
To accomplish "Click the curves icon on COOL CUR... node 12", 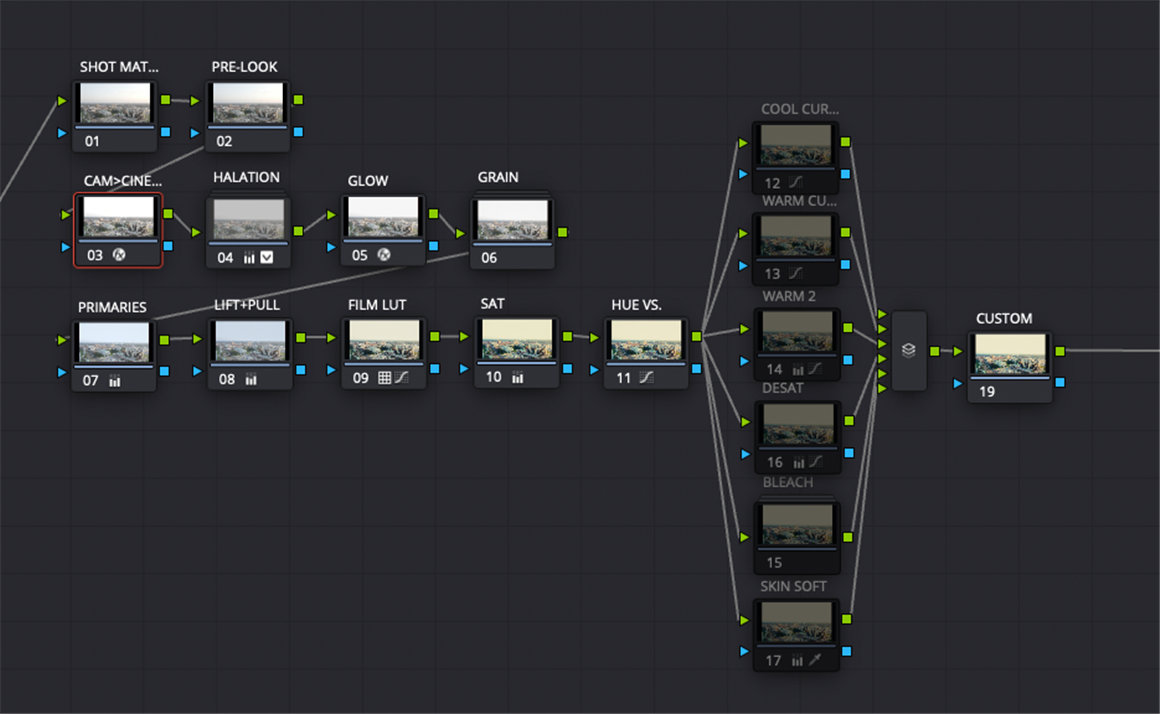I will (x=797, y=183).
